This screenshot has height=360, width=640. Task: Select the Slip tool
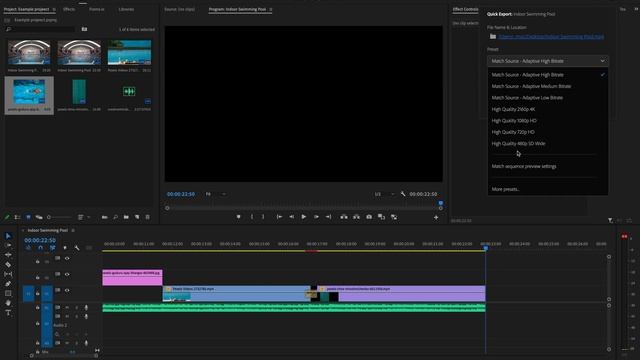[8, 274]
